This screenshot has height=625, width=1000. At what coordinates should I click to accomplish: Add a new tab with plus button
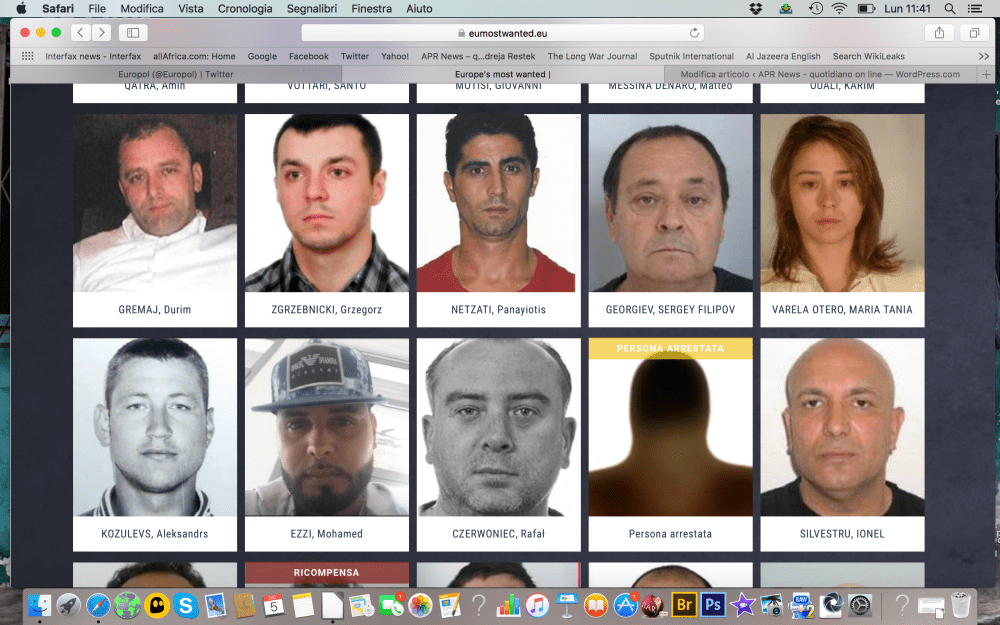point(986,74)
